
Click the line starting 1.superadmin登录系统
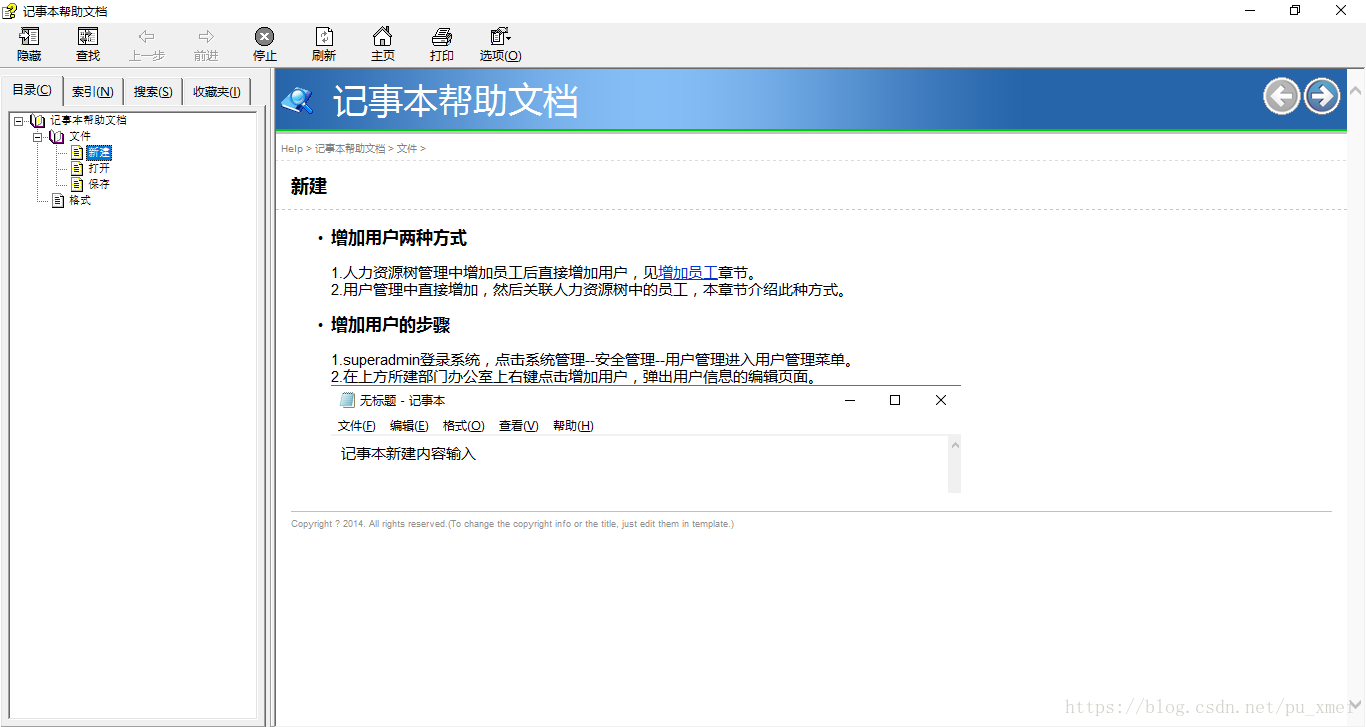point(595,360)
